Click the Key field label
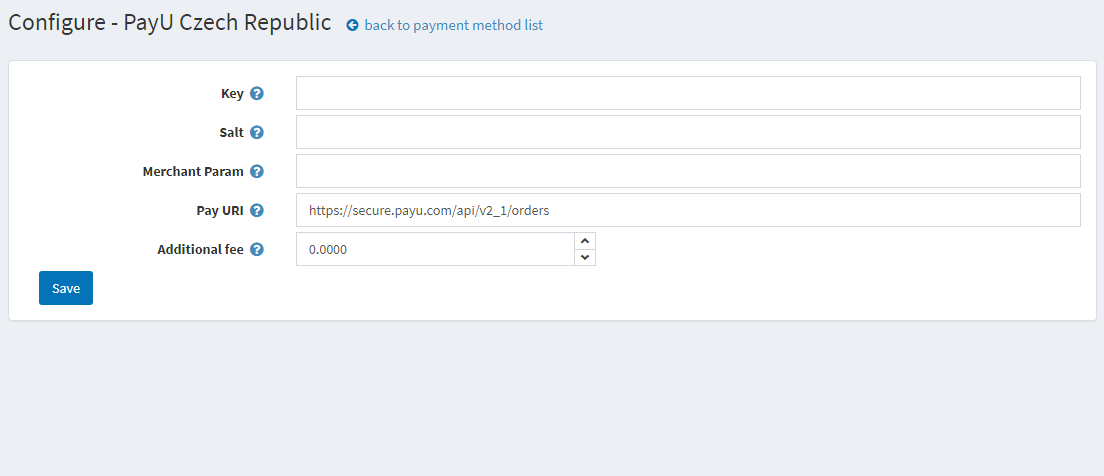Viewport: 1104px width, 476px height. tap(232, 94)
